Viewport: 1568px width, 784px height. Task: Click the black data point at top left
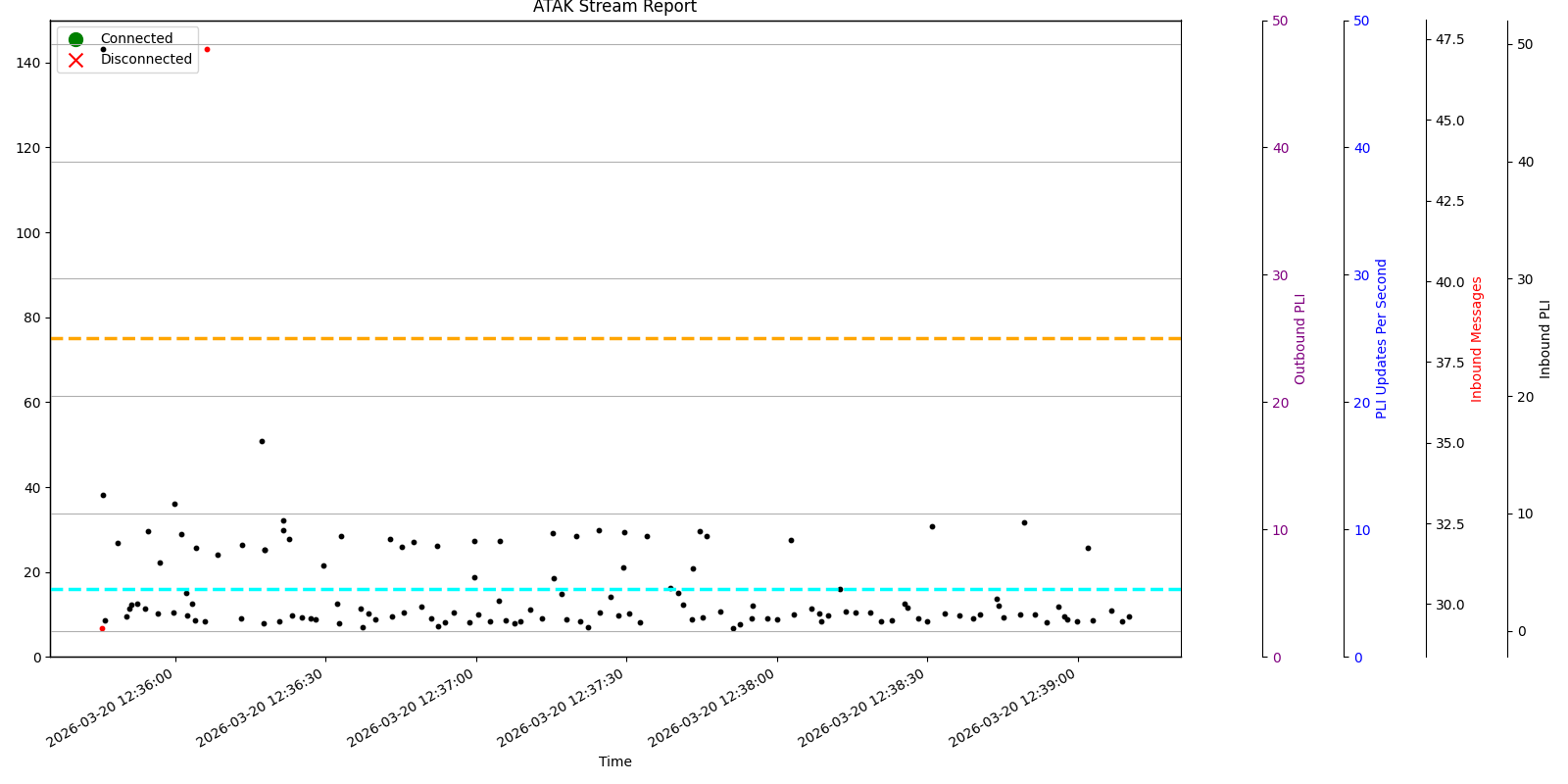click(x=103, y=49)
